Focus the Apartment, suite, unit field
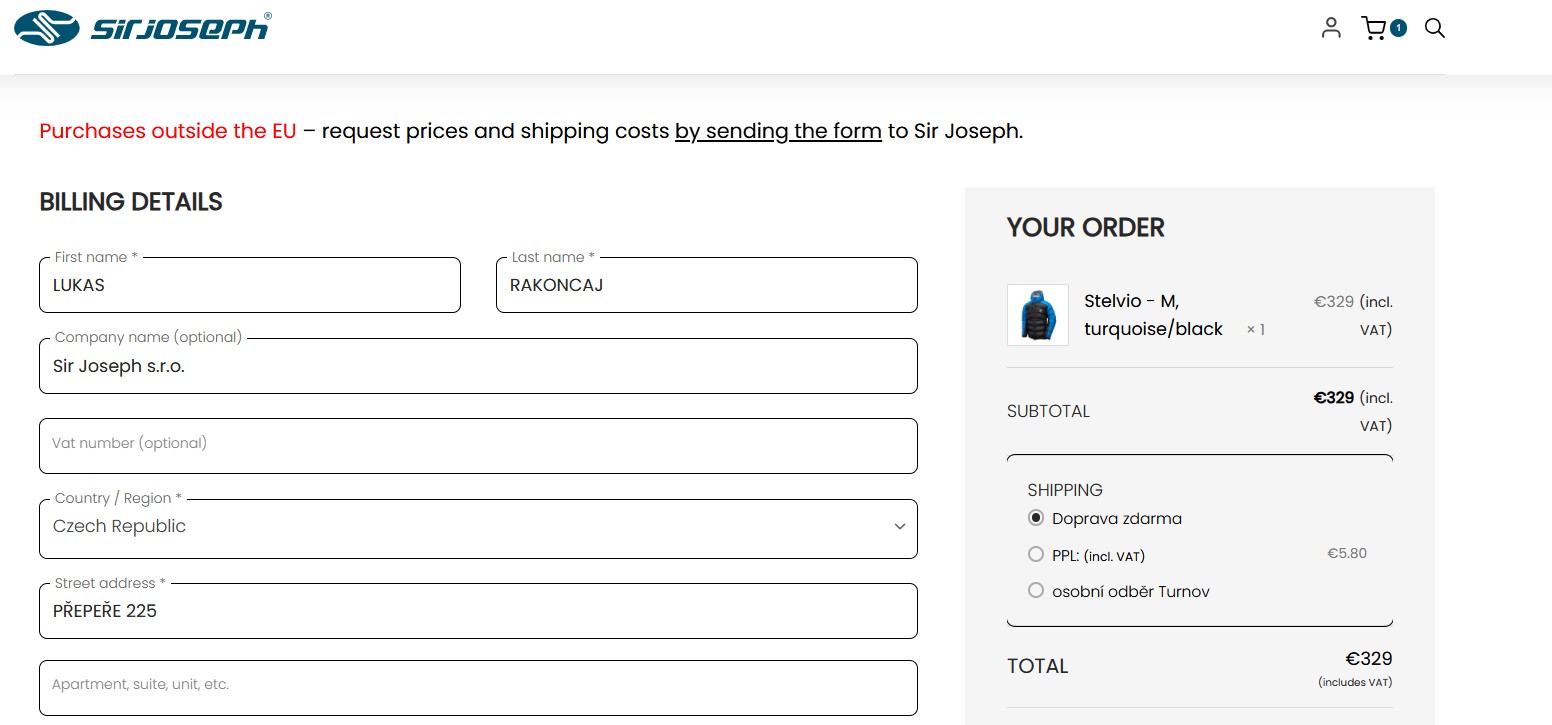 [x=478, y=687]
